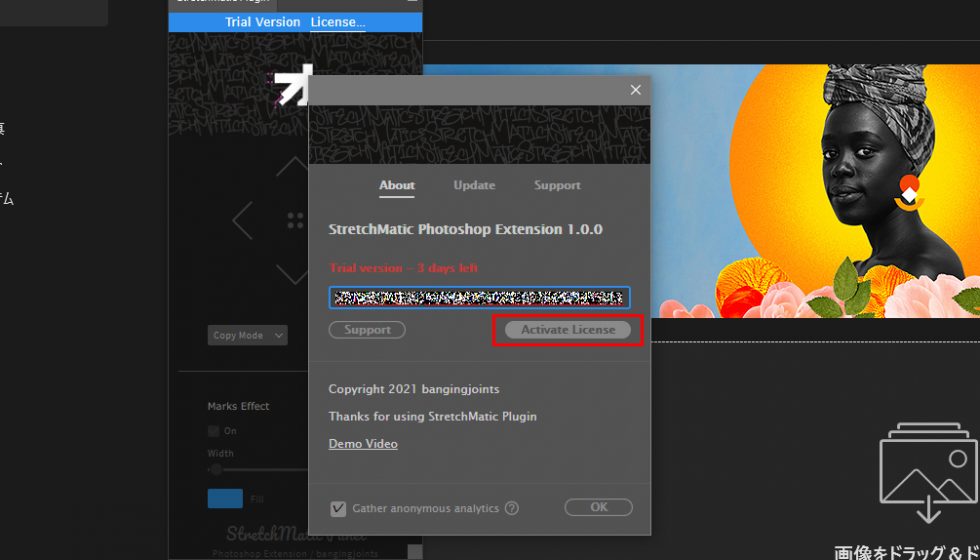Image resolution: width=980 pixels, height=560 pixels.
Task: Click the stretch up arrow icon
Action: [292, 167]
